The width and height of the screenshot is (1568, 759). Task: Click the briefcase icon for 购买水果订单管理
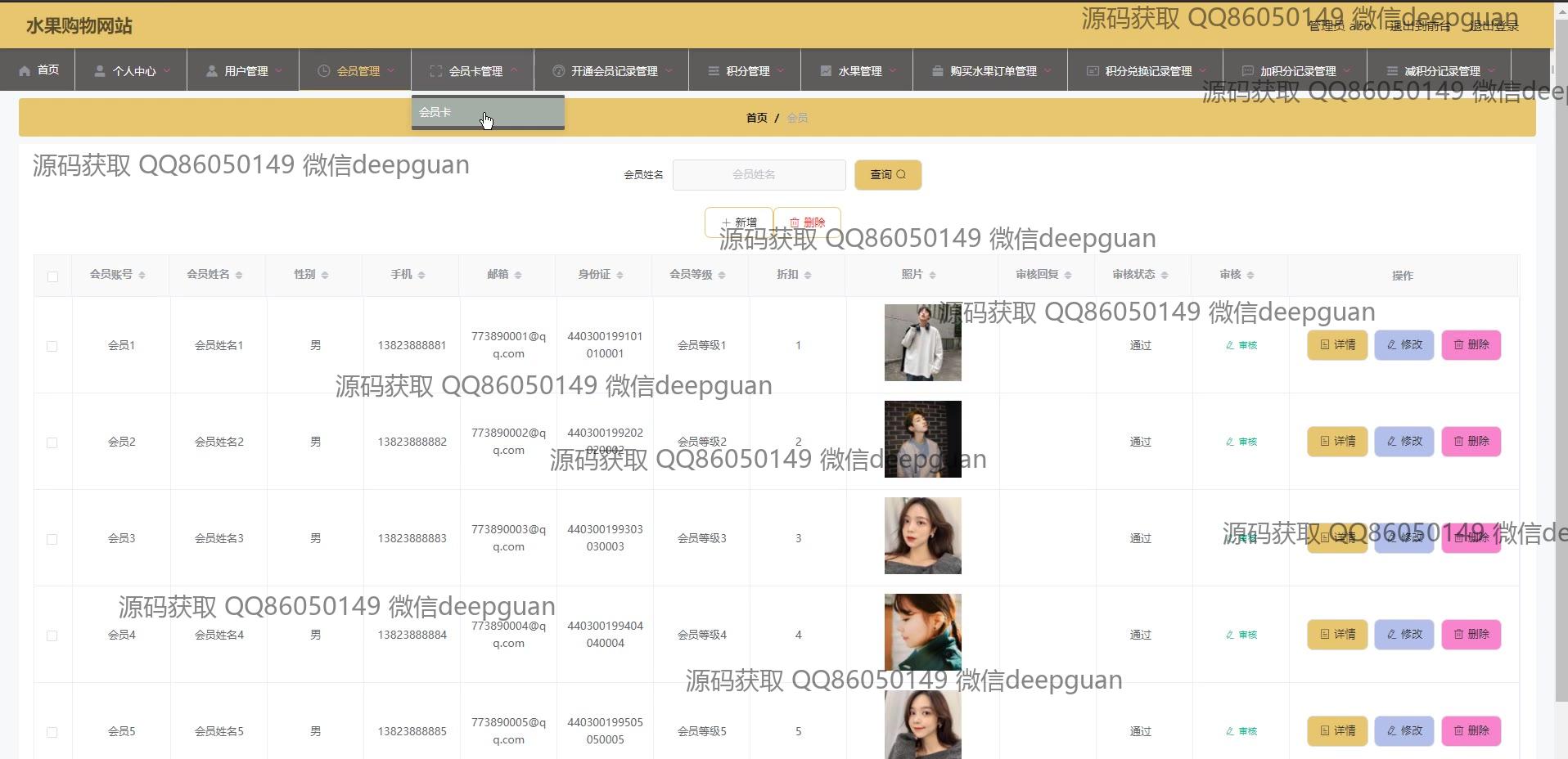[937, 72]
